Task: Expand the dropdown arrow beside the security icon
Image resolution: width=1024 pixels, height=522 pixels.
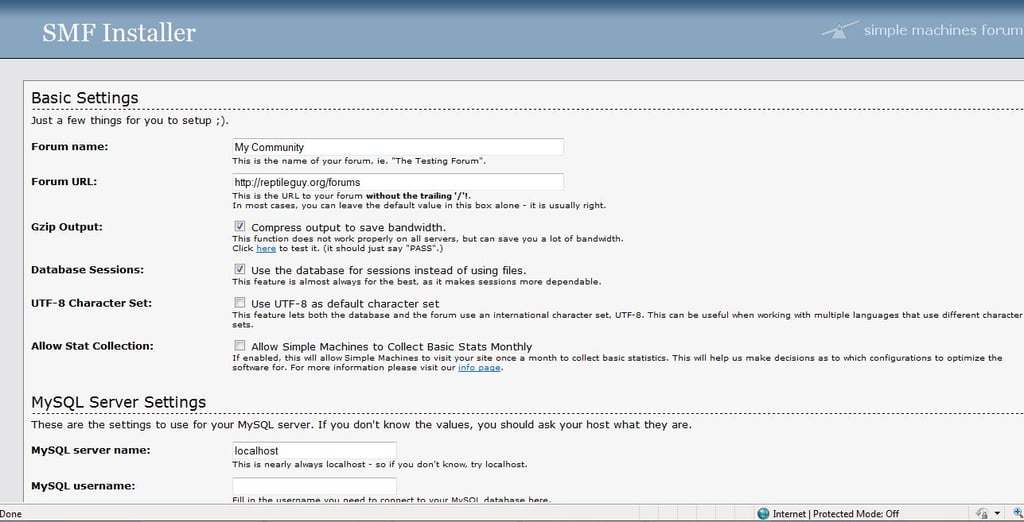Action: (997, 514)
